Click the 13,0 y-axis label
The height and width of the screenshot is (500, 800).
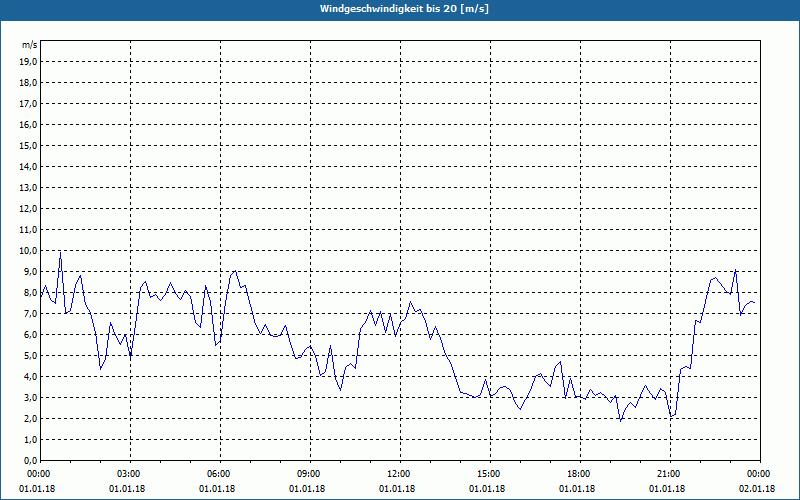[x=28, y=188]
